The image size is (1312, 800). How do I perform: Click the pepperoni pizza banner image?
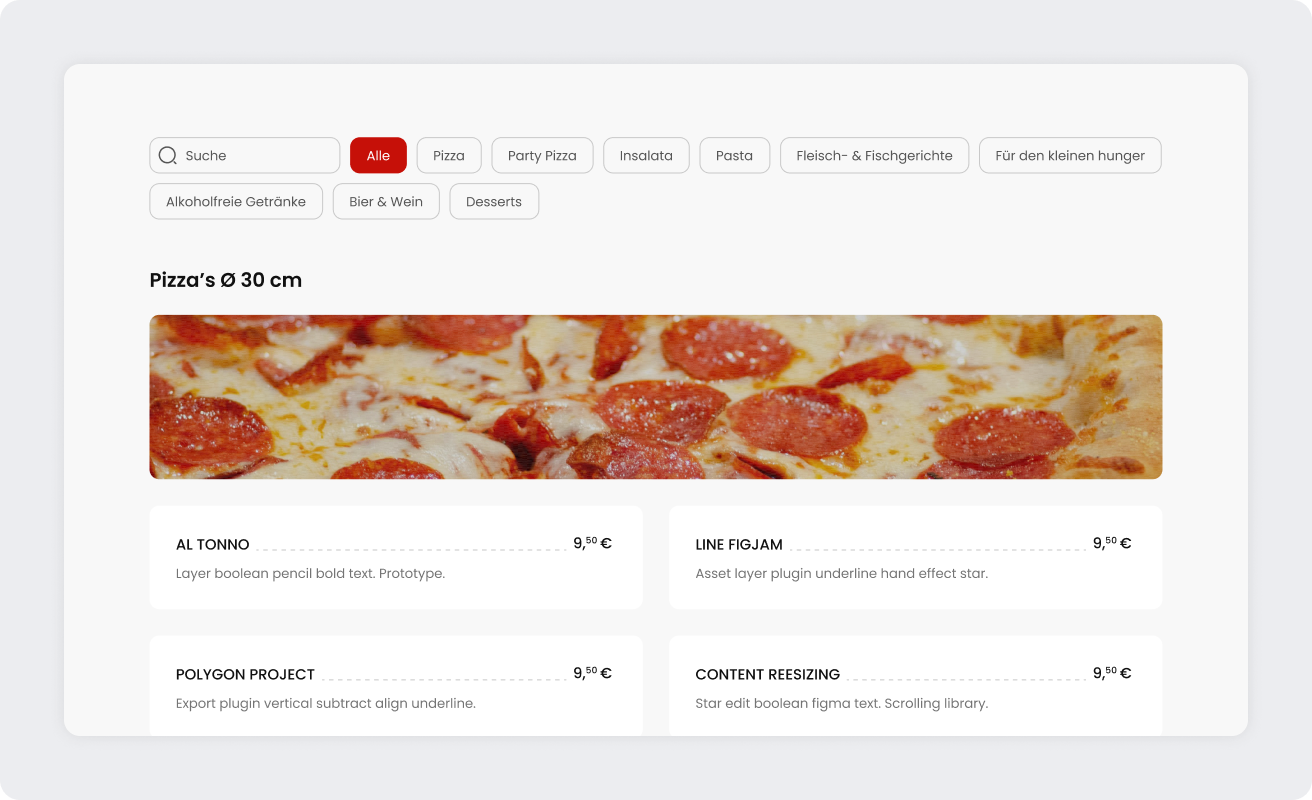(656, 396)
